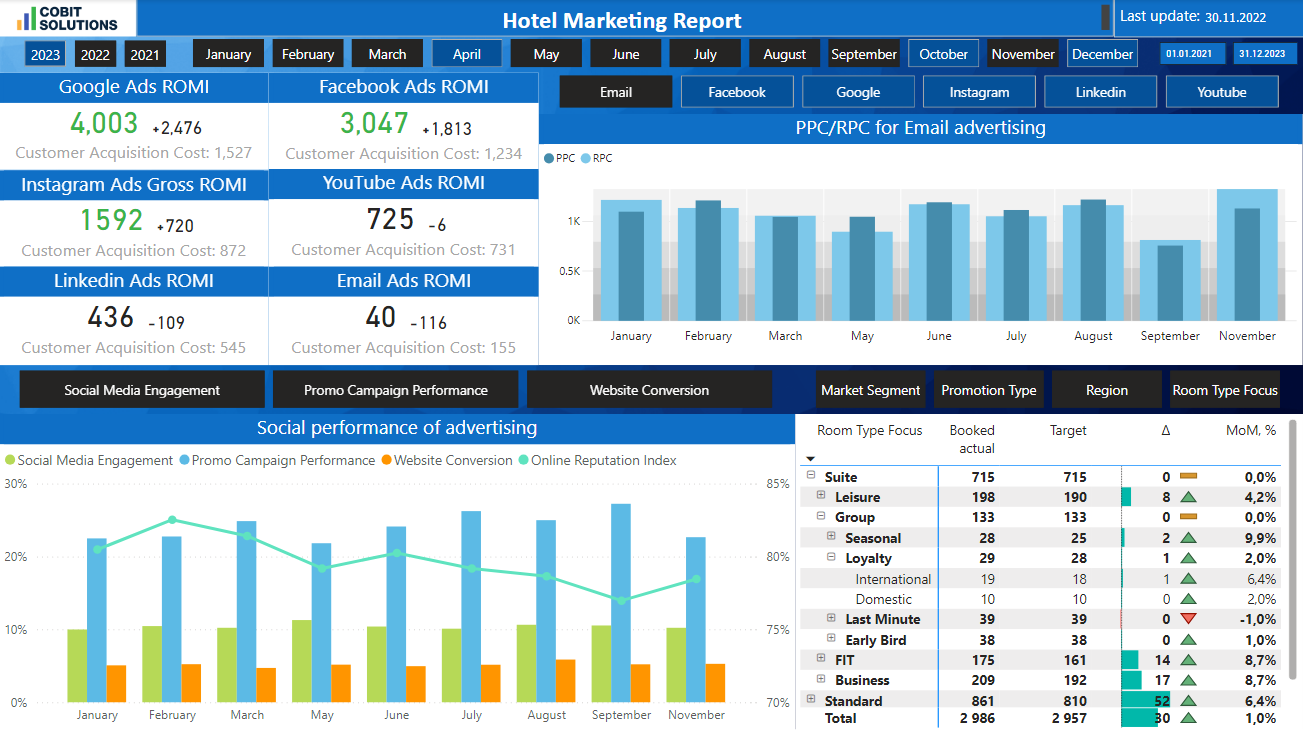Select the 2021 year filter
This screenshot has height=730, width=1303.
pyautogui.click(x=146, y=53)
